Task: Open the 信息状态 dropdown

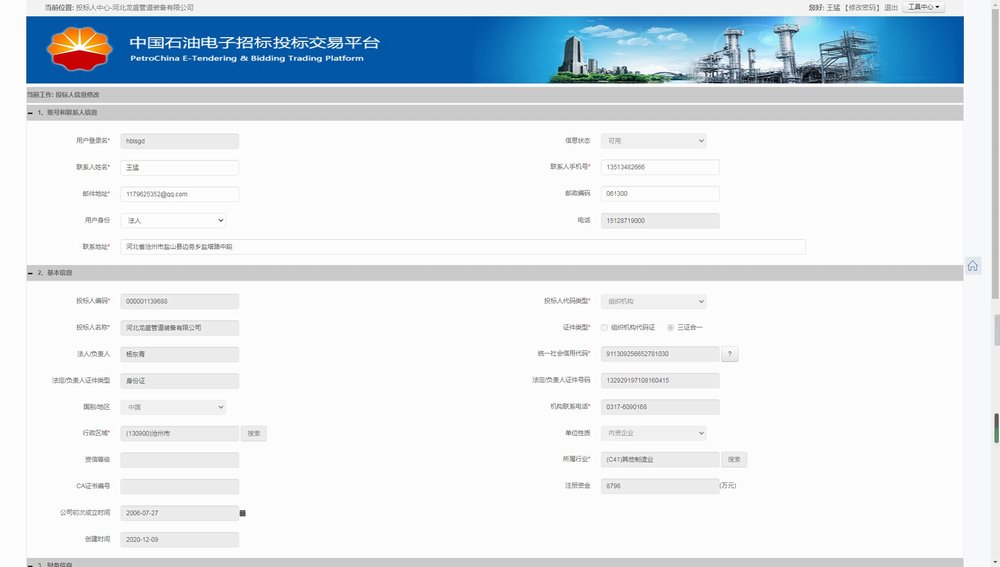Action: [654, 141]
